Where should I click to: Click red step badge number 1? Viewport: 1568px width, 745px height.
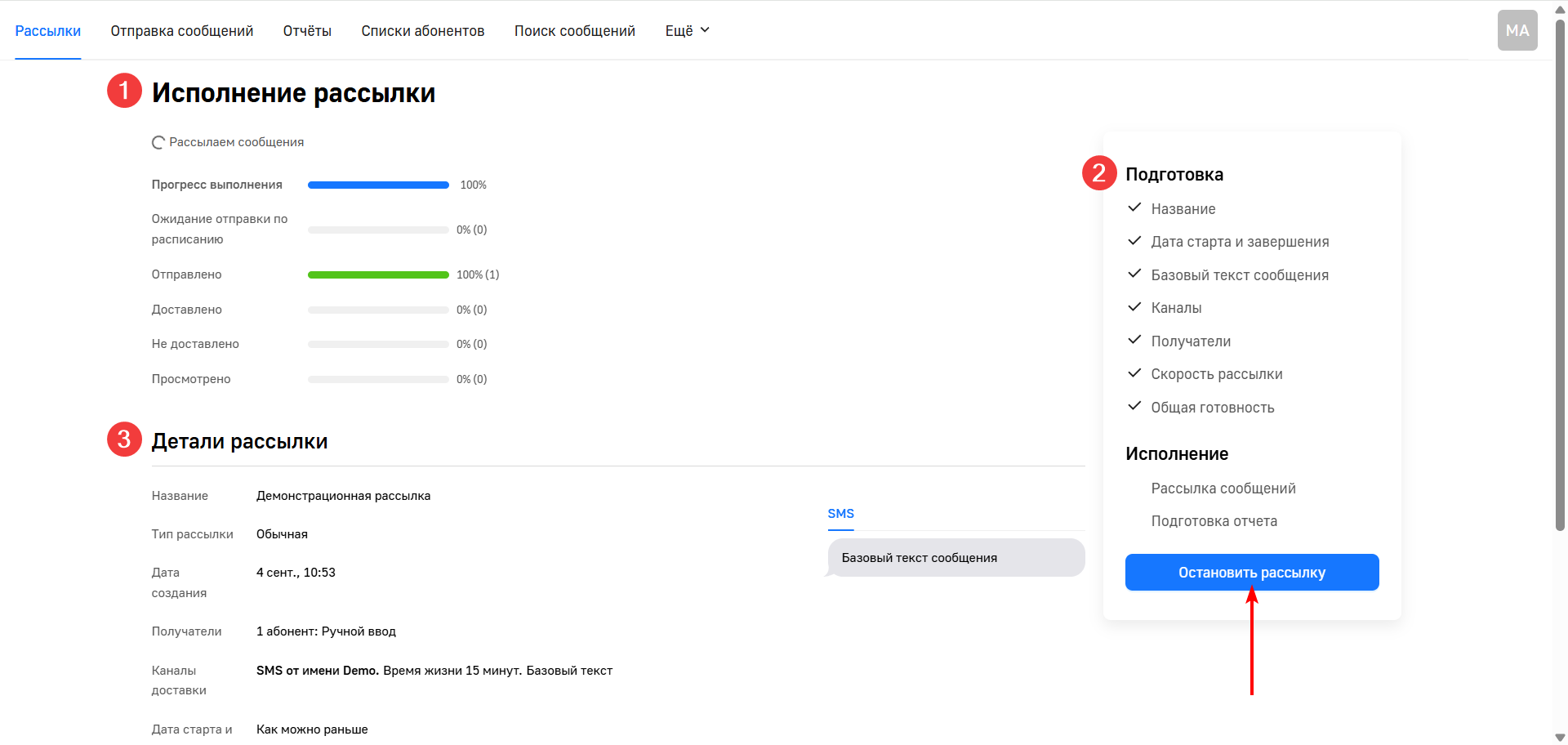tap(124, 91)
